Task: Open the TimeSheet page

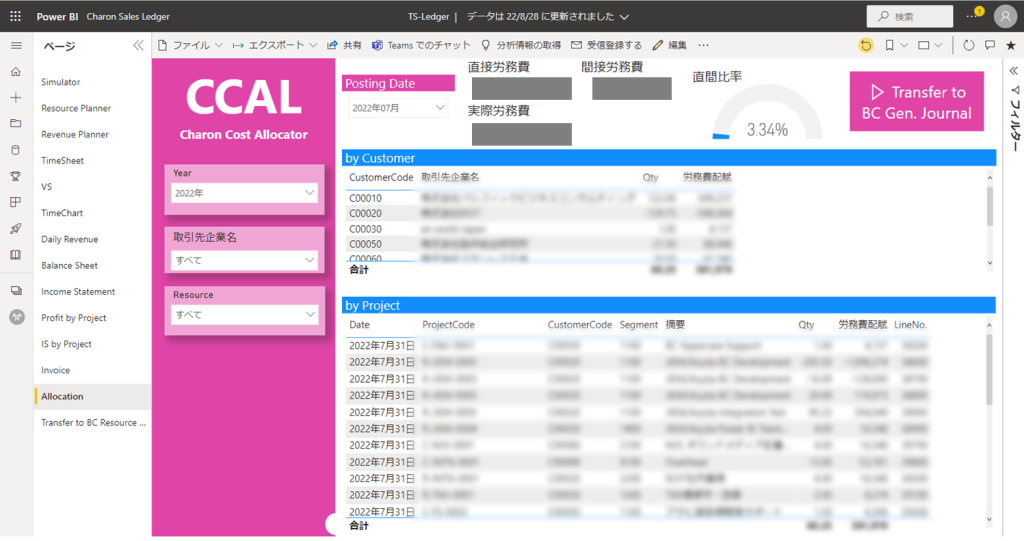Action: point(63,160)
